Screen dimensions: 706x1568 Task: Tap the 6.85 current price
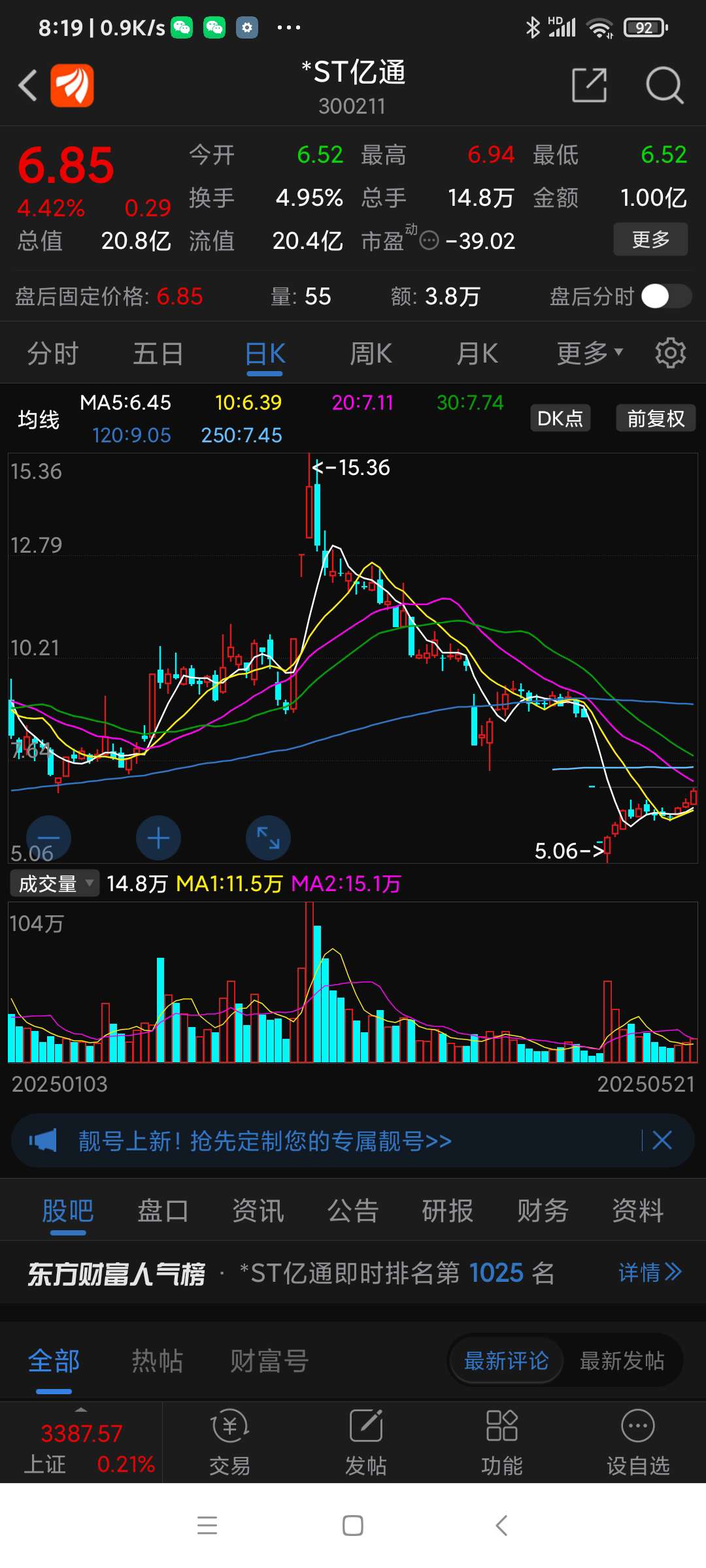(x=65, y=165)
